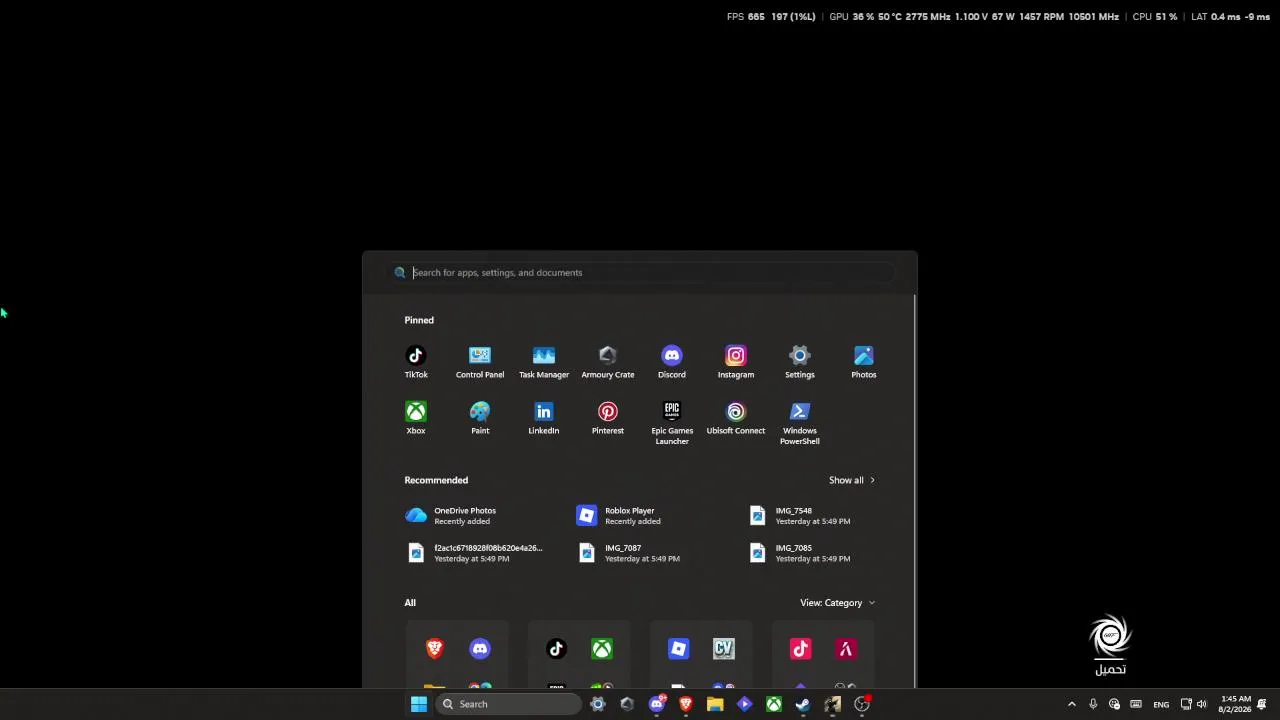Launch Paint from Pinned apps
This screenshot has height=720, width=1280.
(480, 418)
